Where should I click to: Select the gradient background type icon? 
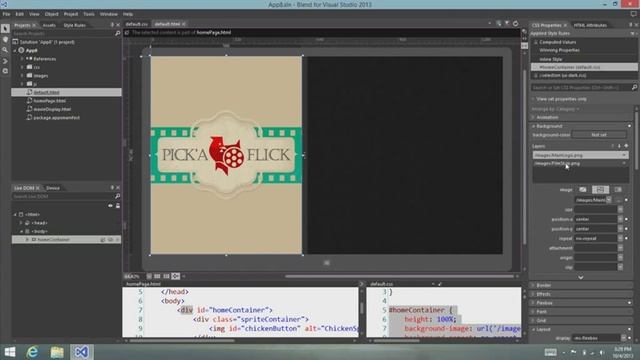click(618, 189)
